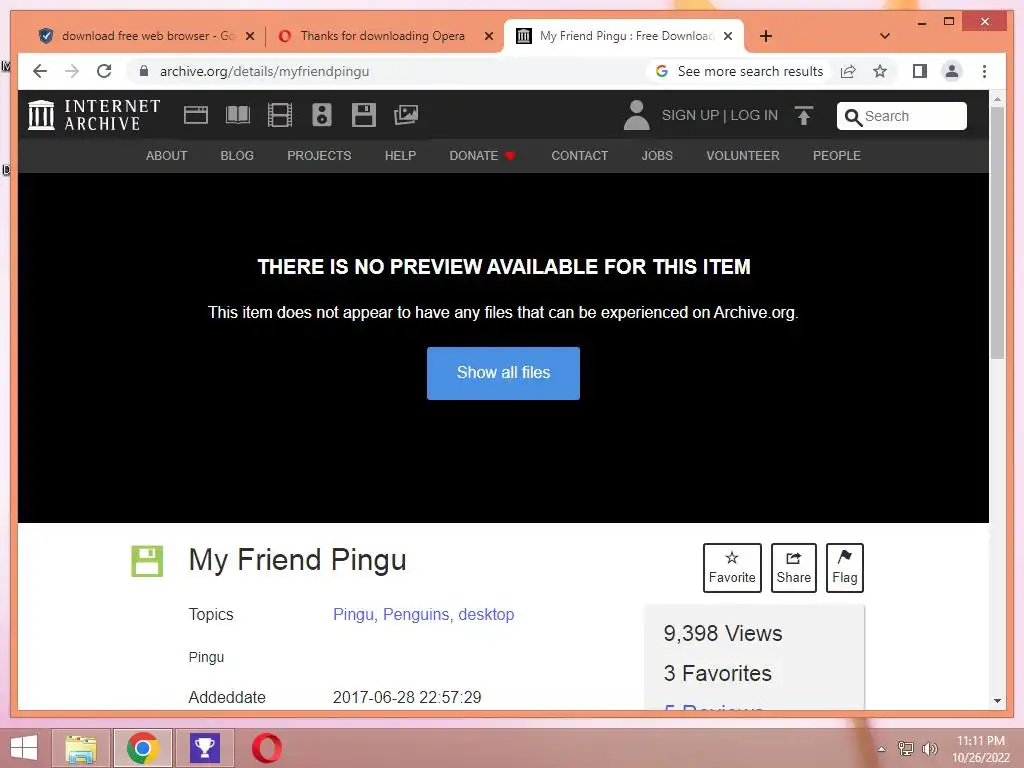Click the Chrome taskbar icon
This screenshot has height=768, width=1024.
(x=142, y=748)
